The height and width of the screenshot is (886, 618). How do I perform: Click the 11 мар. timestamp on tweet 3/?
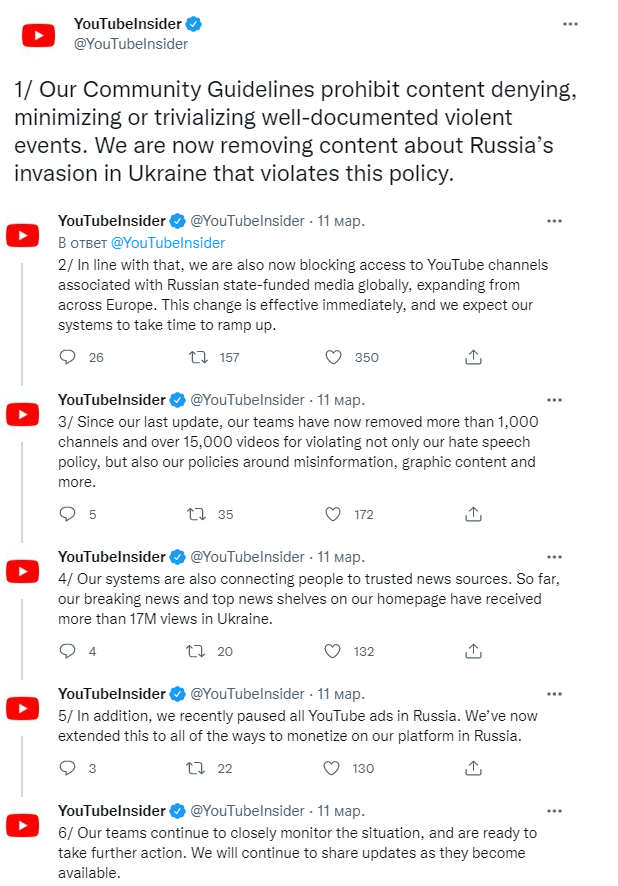pos(341,400)
